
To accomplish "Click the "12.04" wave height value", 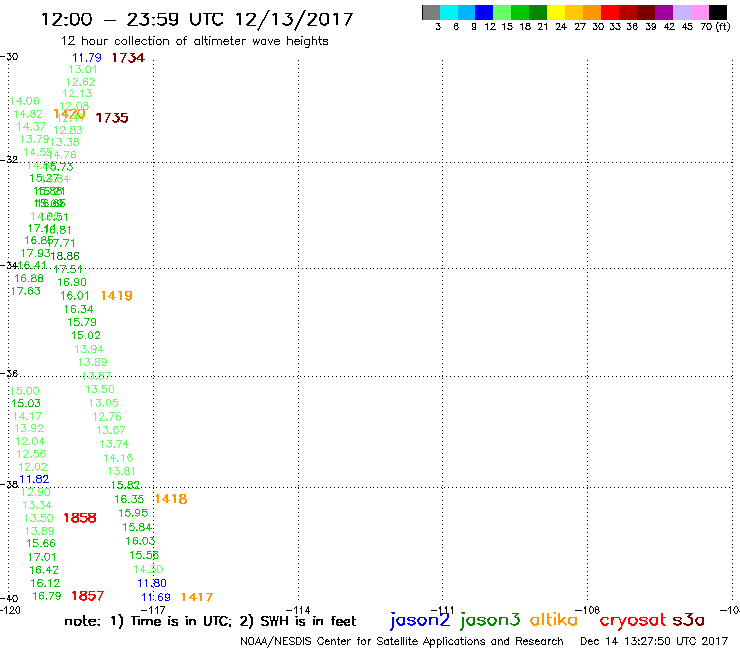I will tap(30, 441).
